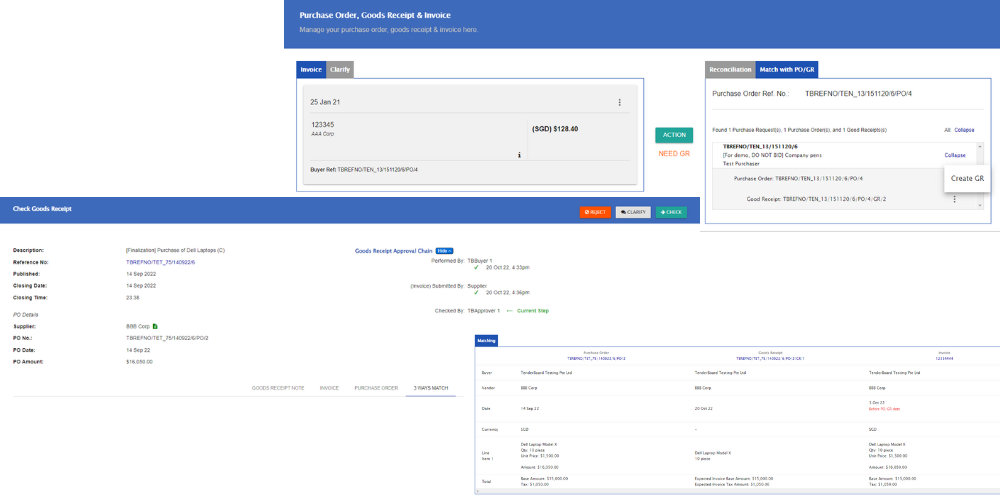Choose Create GR from the popup menu
The image size is (1000, 500).
(x=967, y=179)
